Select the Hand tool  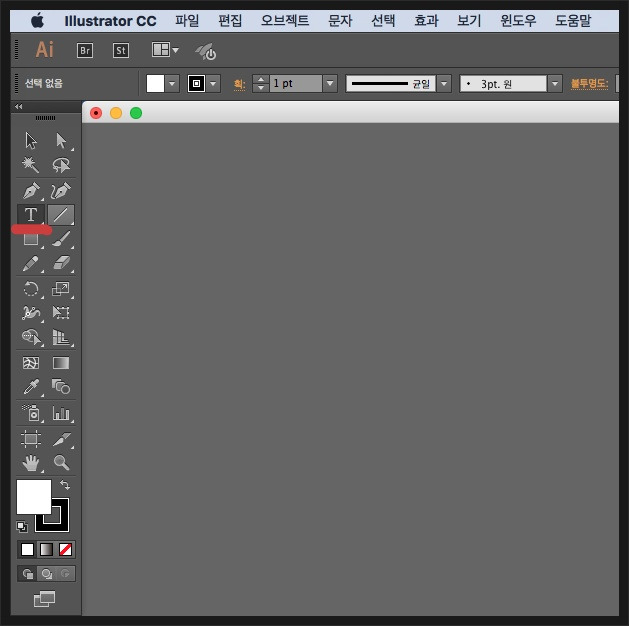(31, 463)
